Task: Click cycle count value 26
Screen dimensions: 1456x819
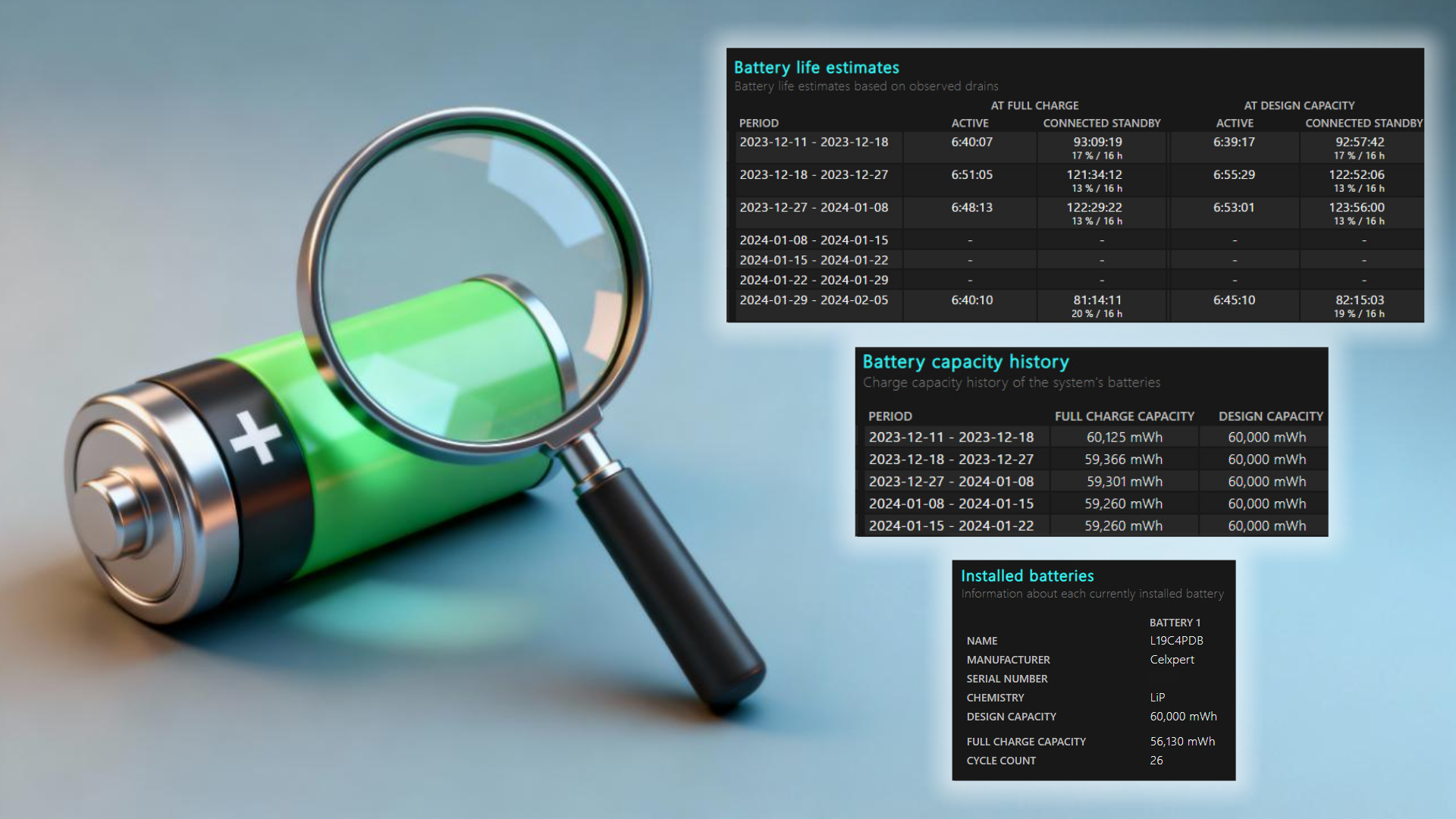Action: pos(1156,761)
